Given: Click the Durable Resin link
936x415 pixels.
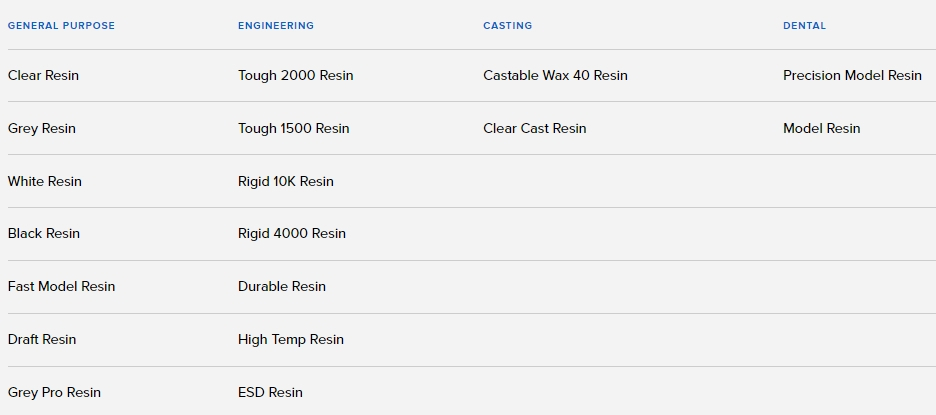Looking at the screenshot, I should click(x=282, y=286).
